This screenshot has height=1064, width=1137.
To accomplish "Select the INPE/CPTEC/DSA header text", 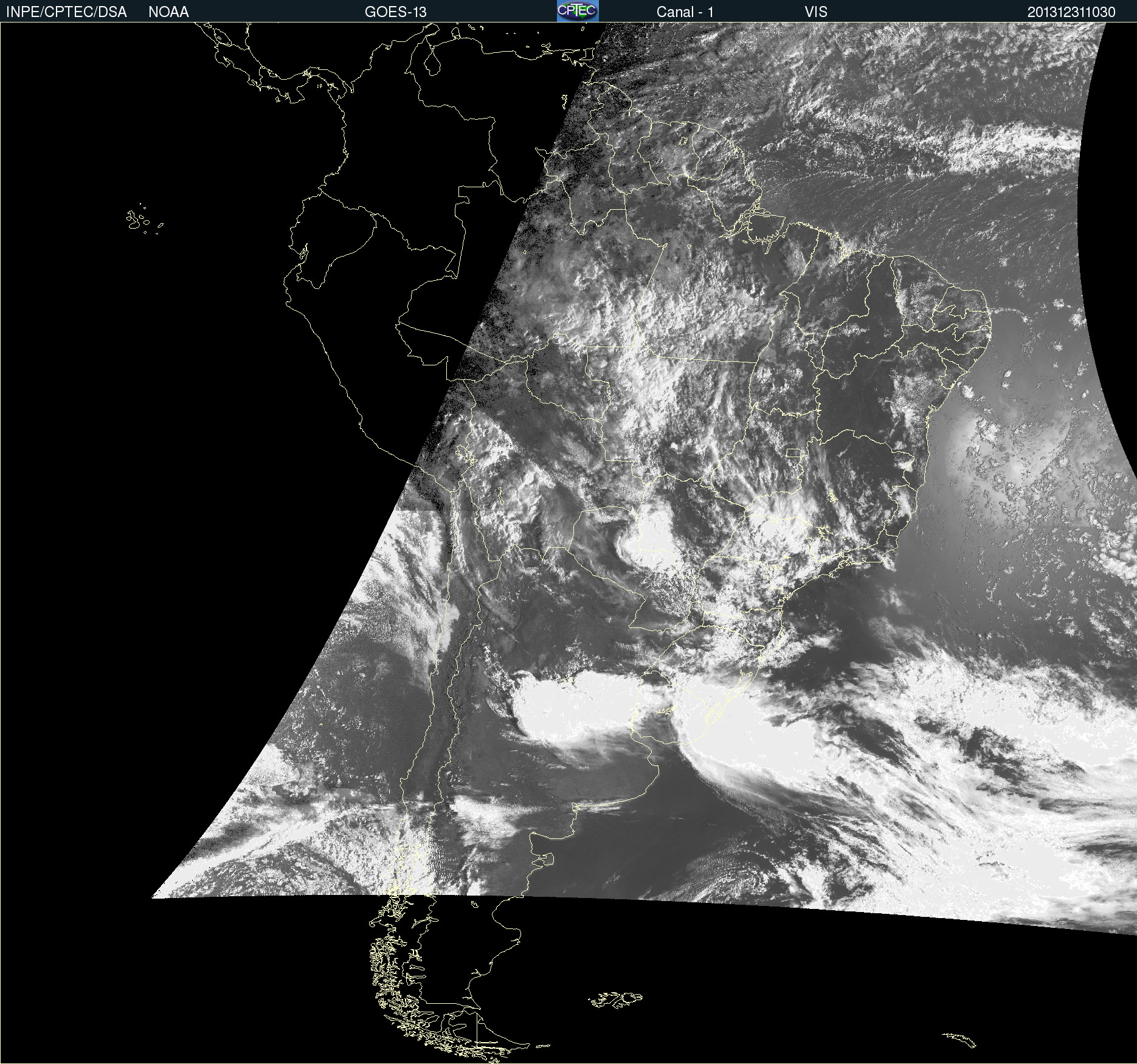I will click(x=66, y=12).
